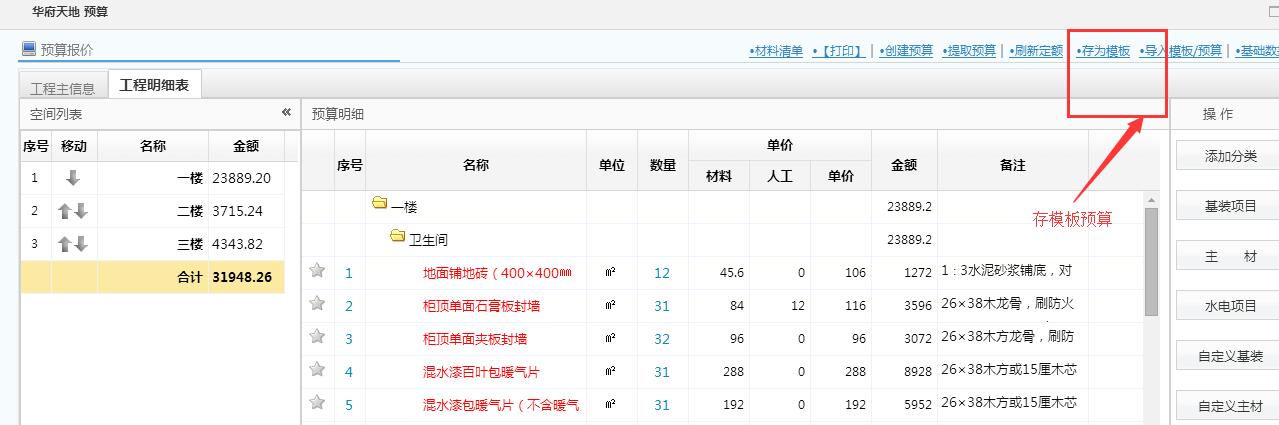Switch to 工程主信息 tab
This screenshot has height=425, width=1279.
(63, 86)
